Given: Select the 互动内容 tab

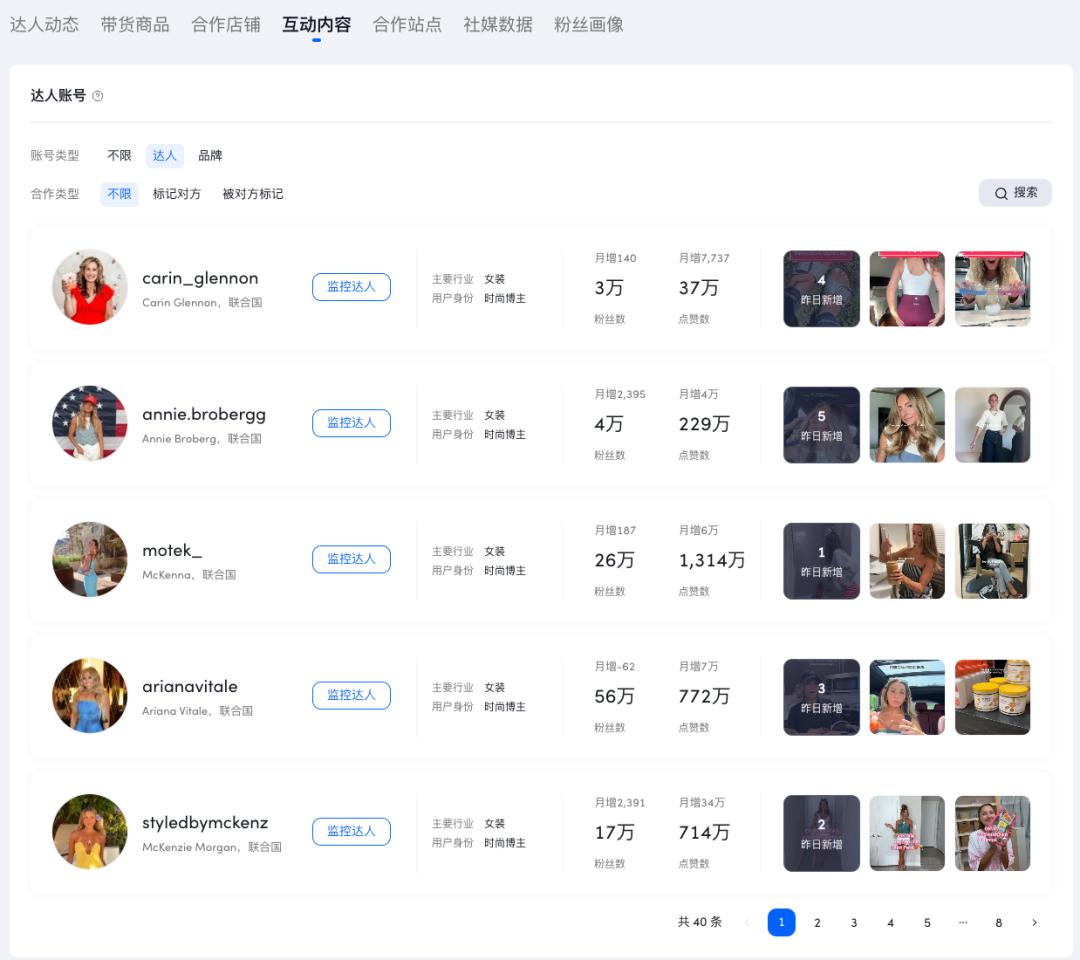Looking at the screenshot, I should 316,25.
